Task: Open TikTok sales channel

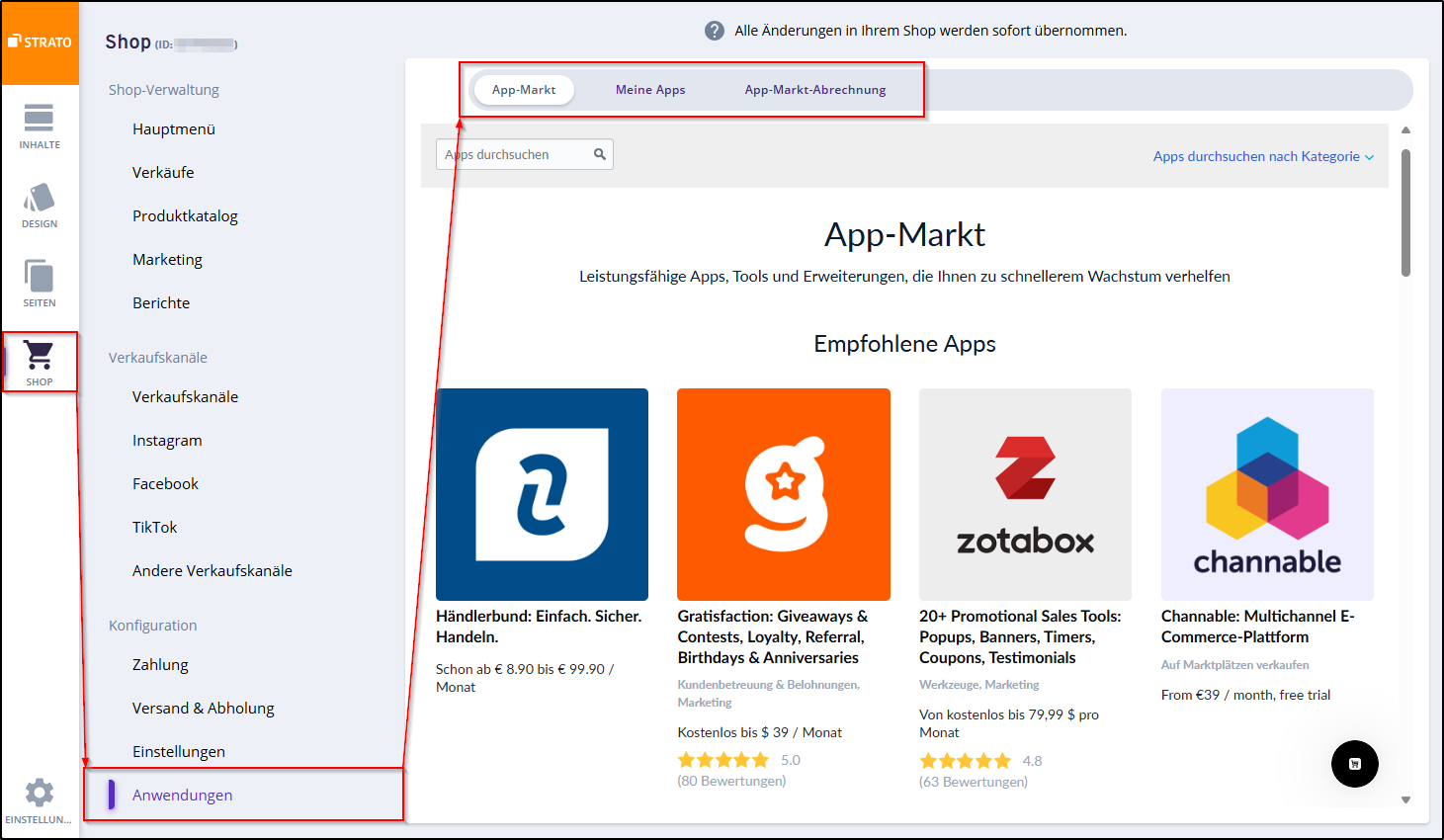Action: coord(154,528)
